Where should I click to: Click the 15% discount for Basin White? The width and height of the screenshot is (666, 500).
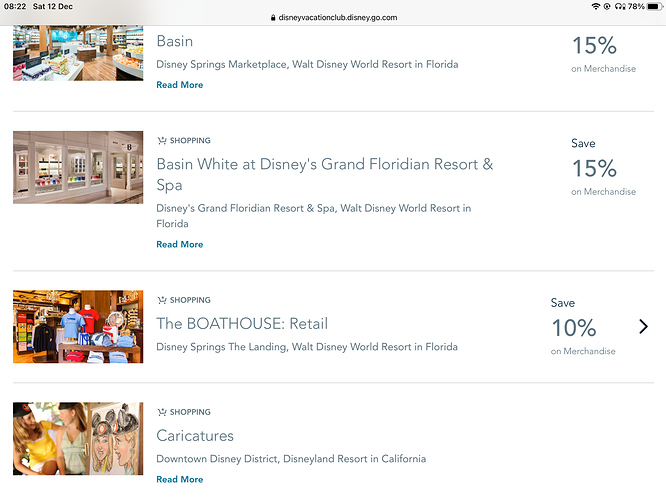594,168
